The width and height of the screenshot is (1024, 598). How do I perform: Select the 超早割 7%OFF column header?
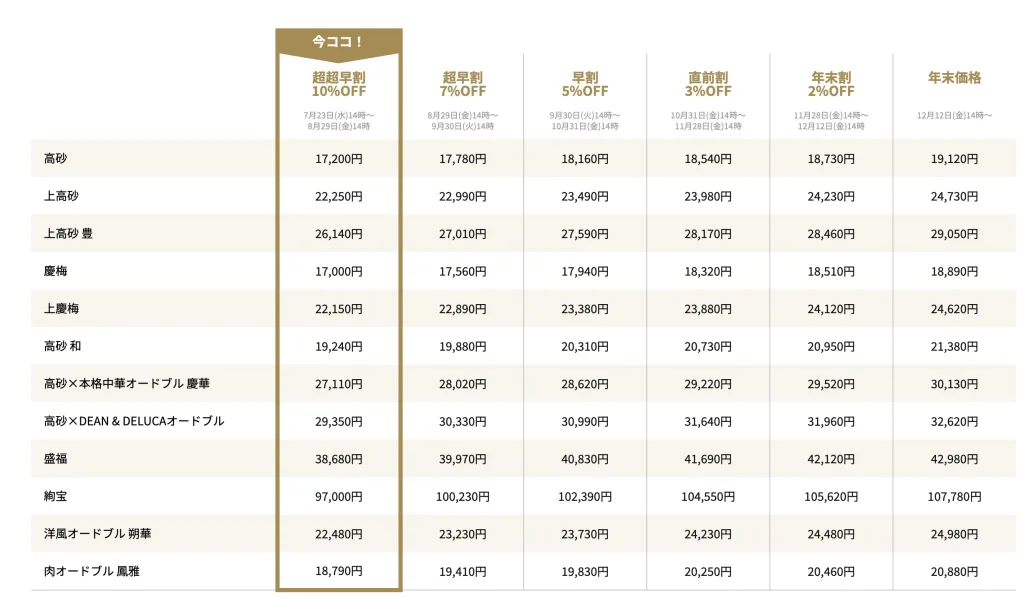coord(463,84)
